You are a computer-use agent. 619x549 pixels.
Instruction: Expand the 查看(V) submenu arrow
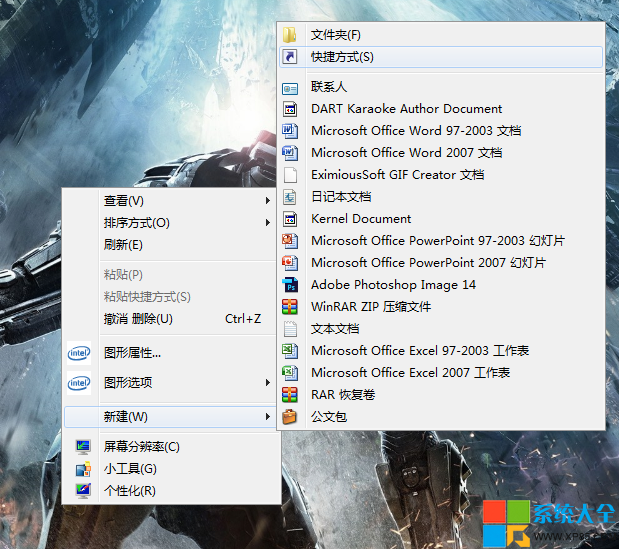pos(268,201)
